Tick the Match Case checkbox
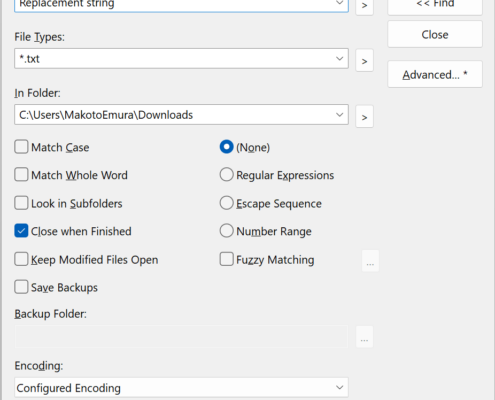 pos(21,147)
